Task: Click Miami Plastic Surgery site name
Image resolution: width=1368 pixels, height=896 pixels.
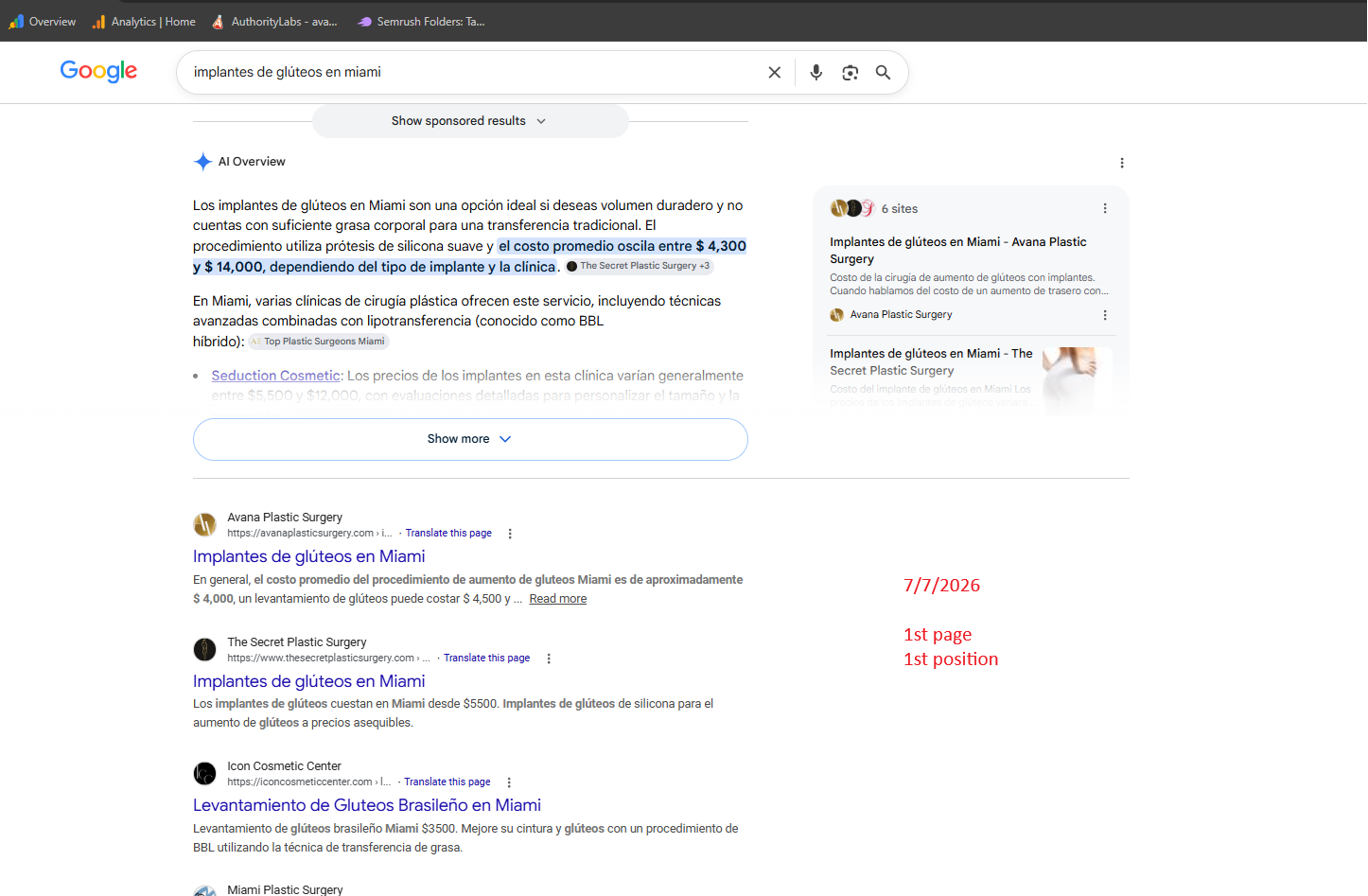Action: coord(285,889)
